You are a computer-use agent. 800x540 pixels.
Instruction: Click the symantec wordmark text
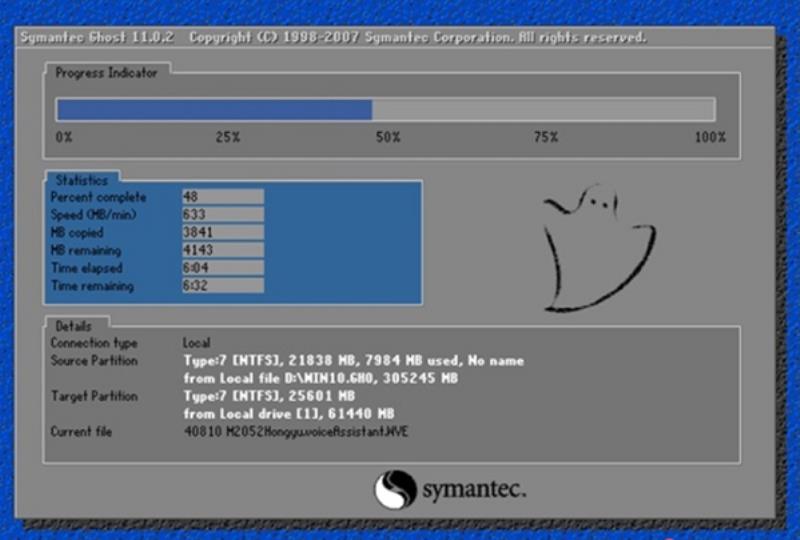pos(474,490)
